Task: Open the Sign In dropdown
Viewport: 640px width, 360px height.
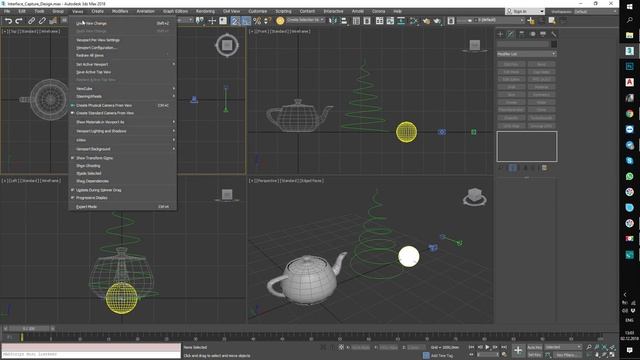Action: (x=525, y=11)
